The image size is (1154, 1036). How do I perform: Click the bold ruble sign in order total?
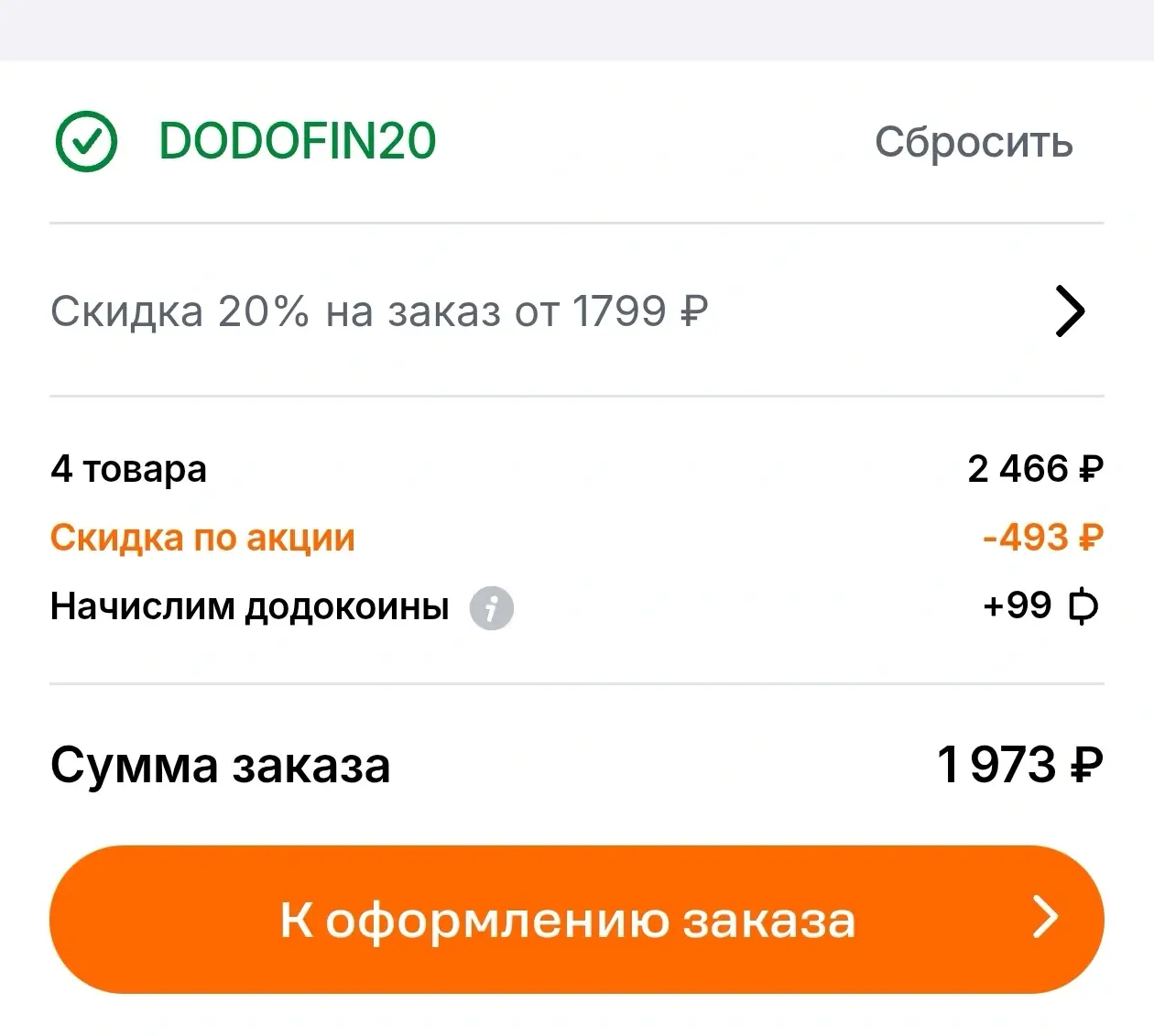(1086, 766)
